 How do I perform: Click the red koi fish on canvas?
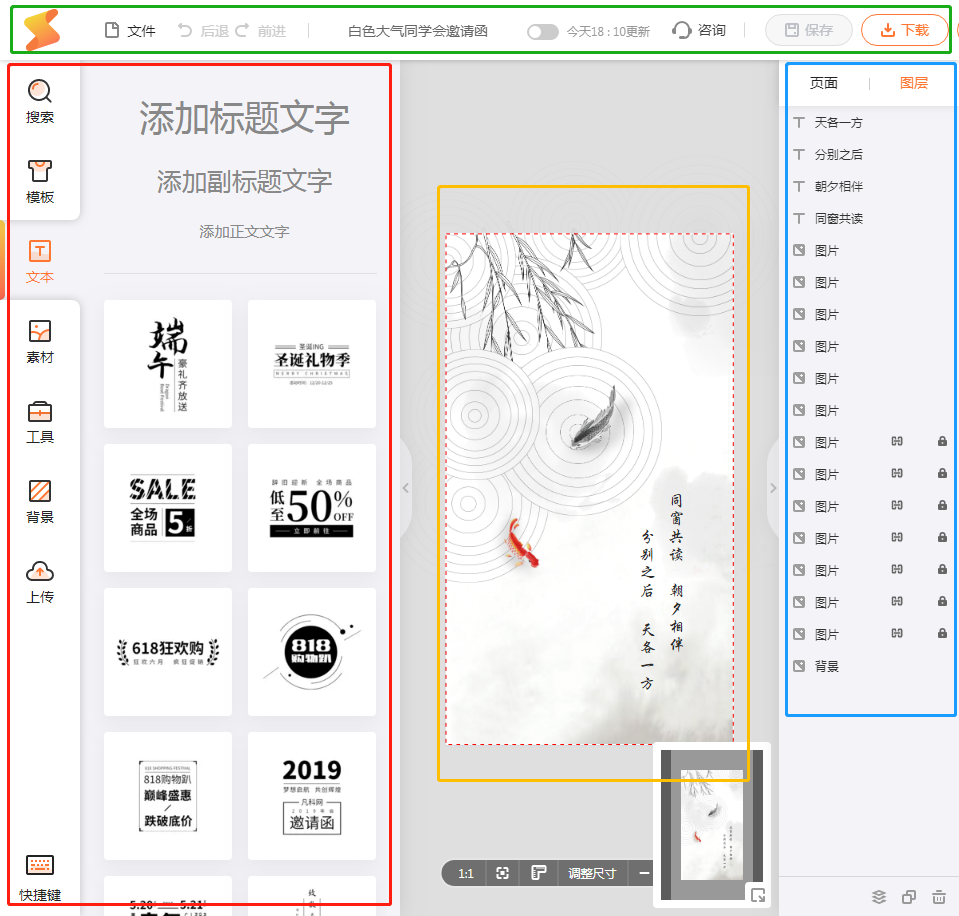tap(522, 543)
